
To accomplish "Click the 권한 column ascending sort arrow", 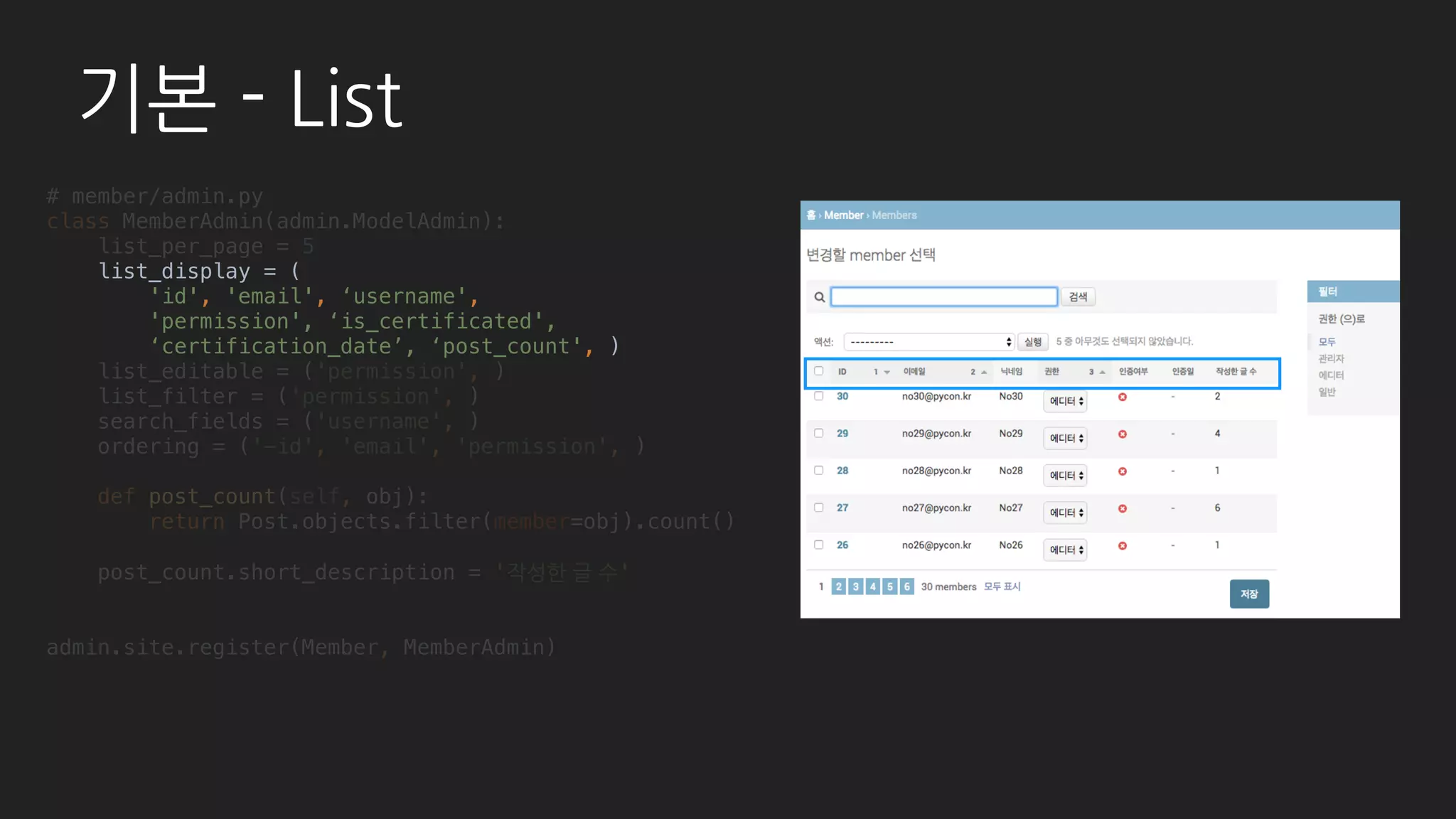I will 1102,372.
